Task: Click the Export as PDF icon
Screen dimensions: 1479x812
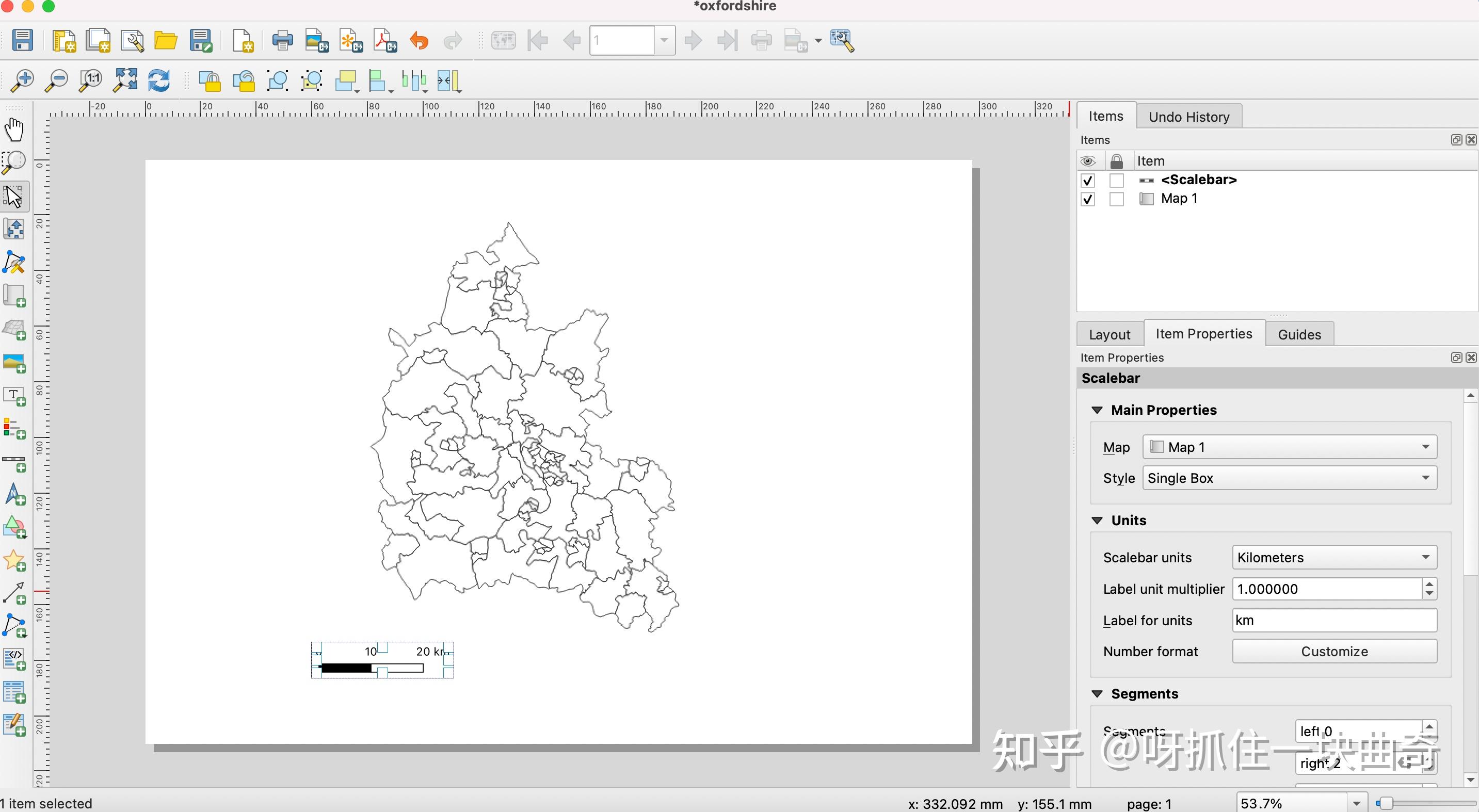Action: pyautogui.click(x=383, y=40)
